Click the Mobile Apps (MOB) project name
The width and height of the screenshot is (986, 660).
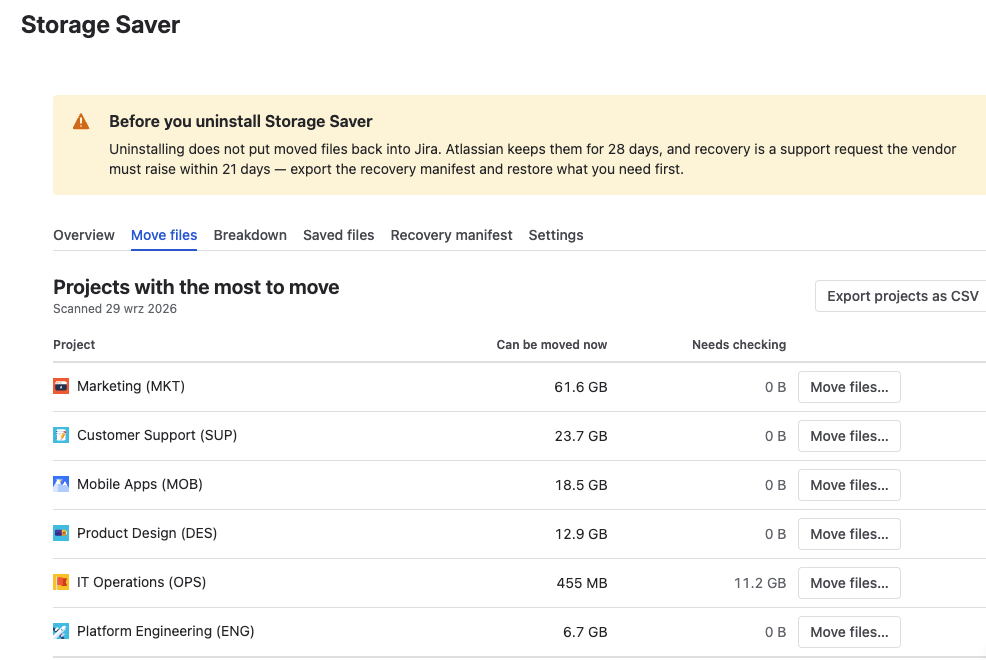coord(140,484)
